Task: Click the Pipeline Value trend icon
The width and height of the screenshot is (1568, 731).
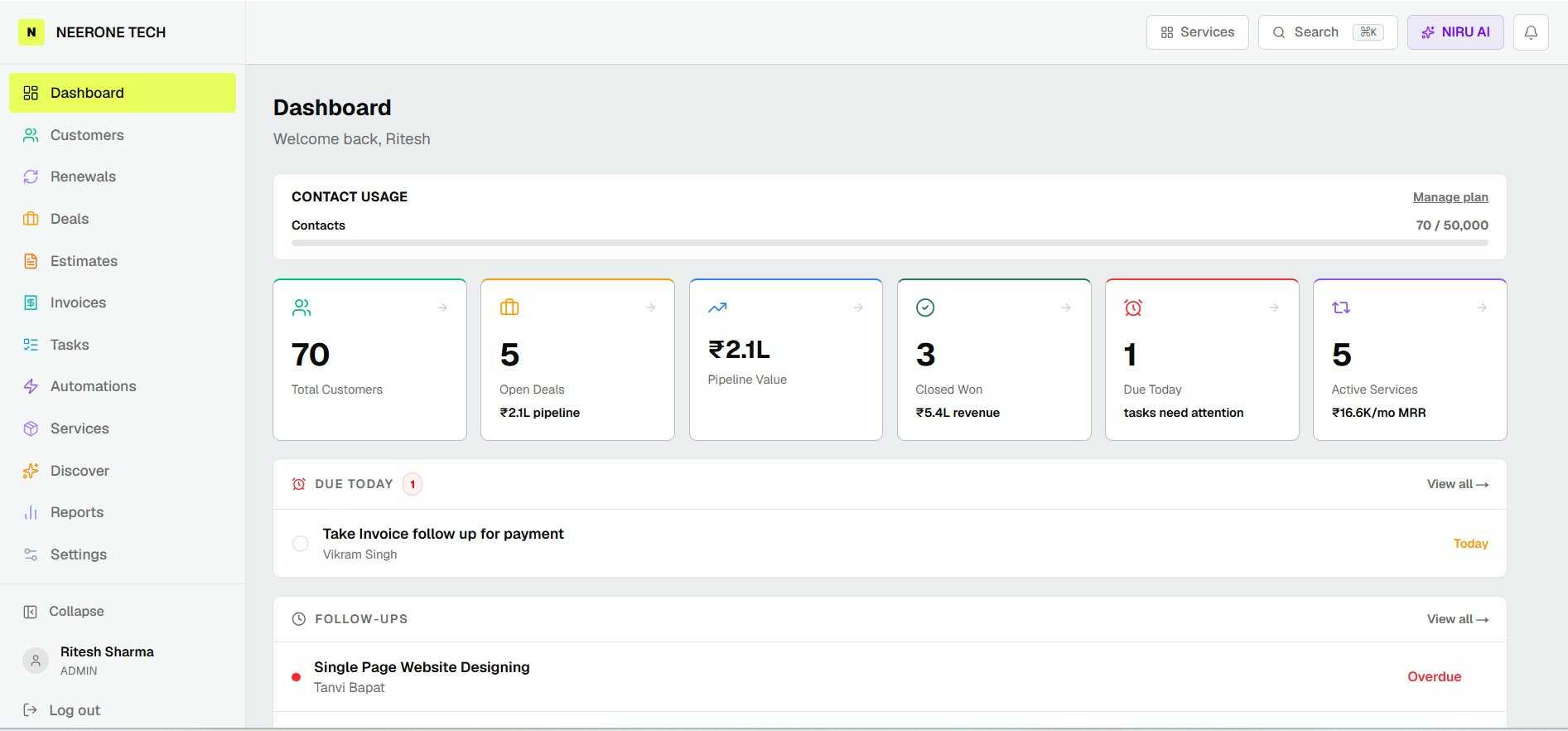Action: [717, 307]
